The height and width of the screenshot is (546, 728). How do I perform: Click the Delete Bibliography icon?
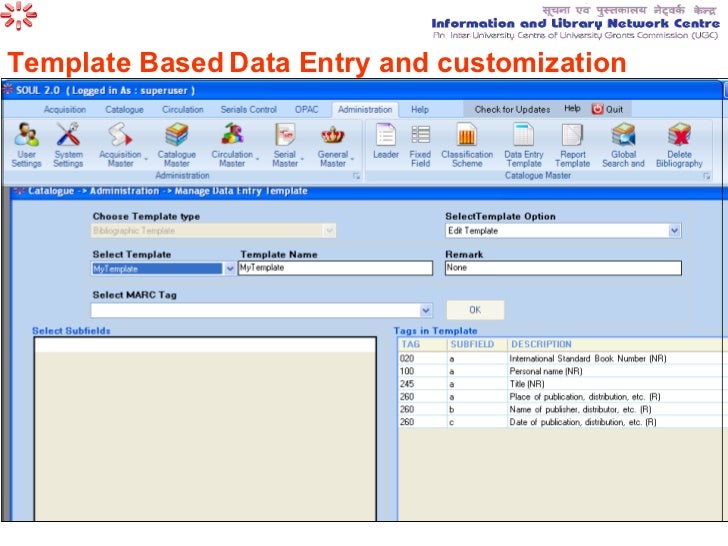pos(679,135)
